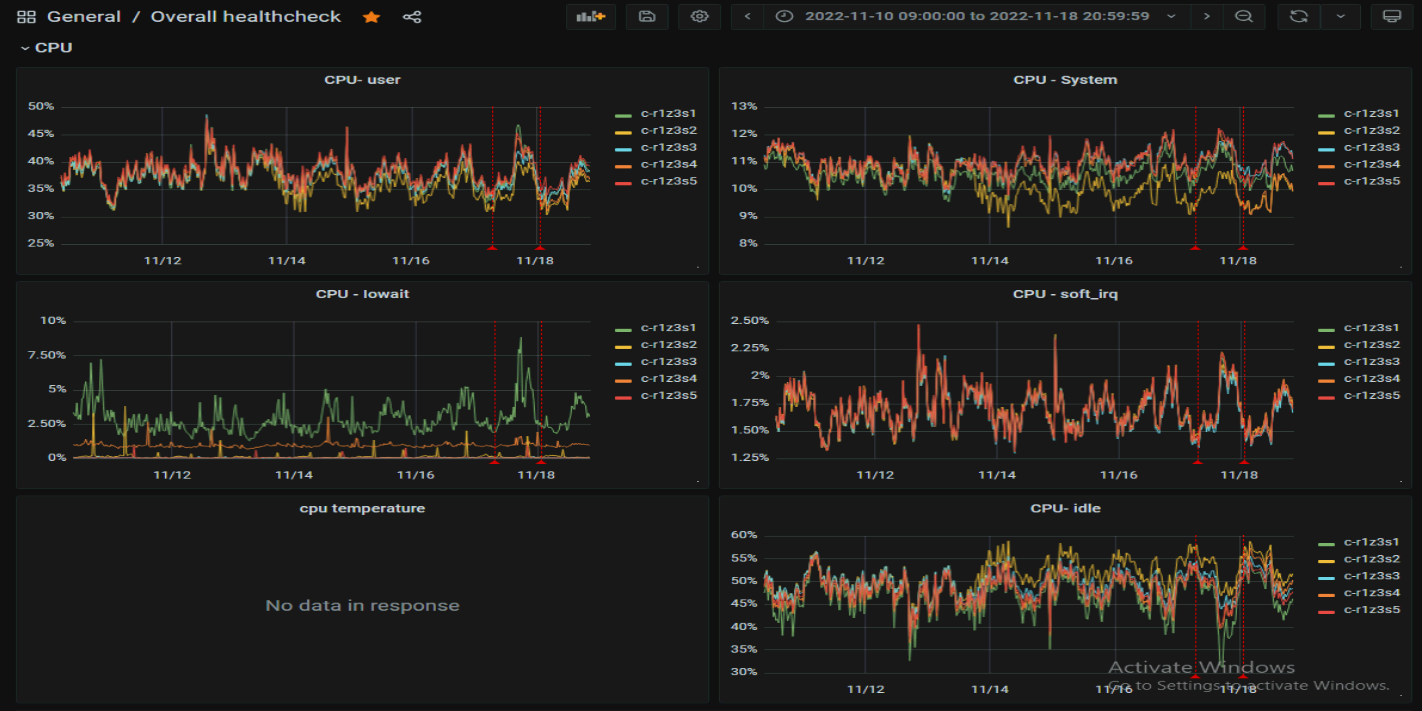Unstar the Overall healthcheck dashboard
This screenshot has width=1422, height=711.
pyautogui.click(x=371, y=17)
